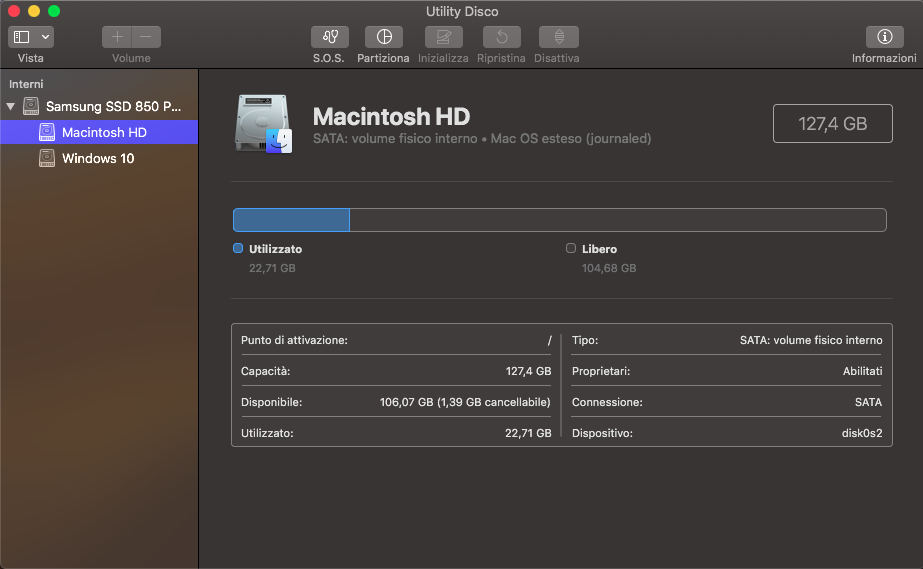This screenshot has width=923, height=569.
Task: Click the Interni sidebar section header
Action: coord(26,84)
